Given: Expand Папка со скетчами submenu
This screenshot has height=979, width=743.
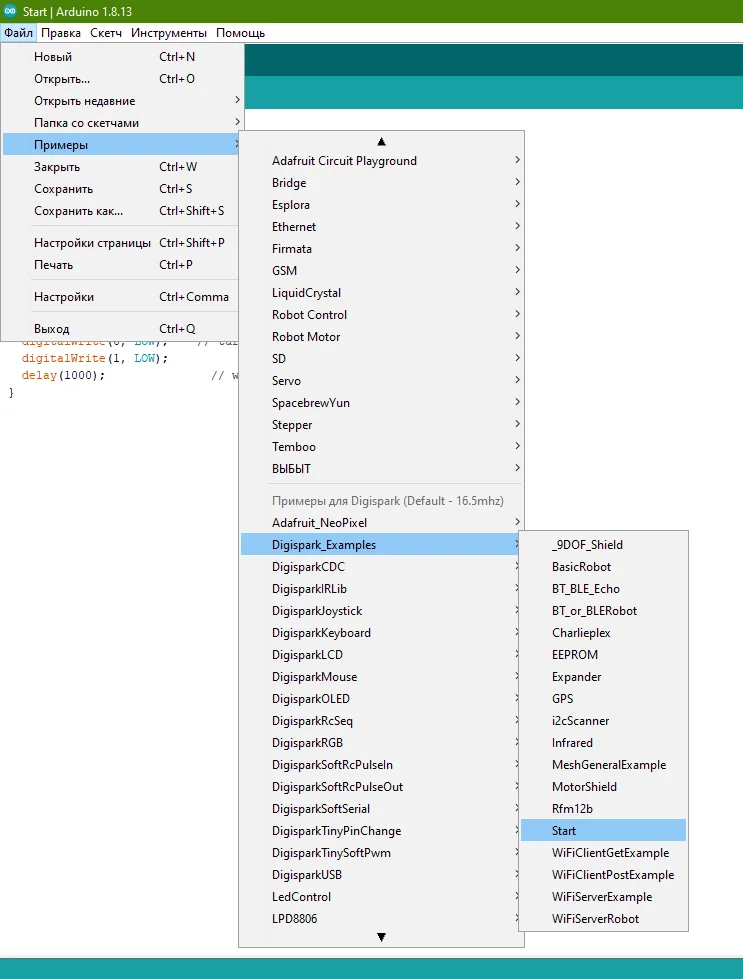Looking at the screenshot, I should (x=122, y=123).
